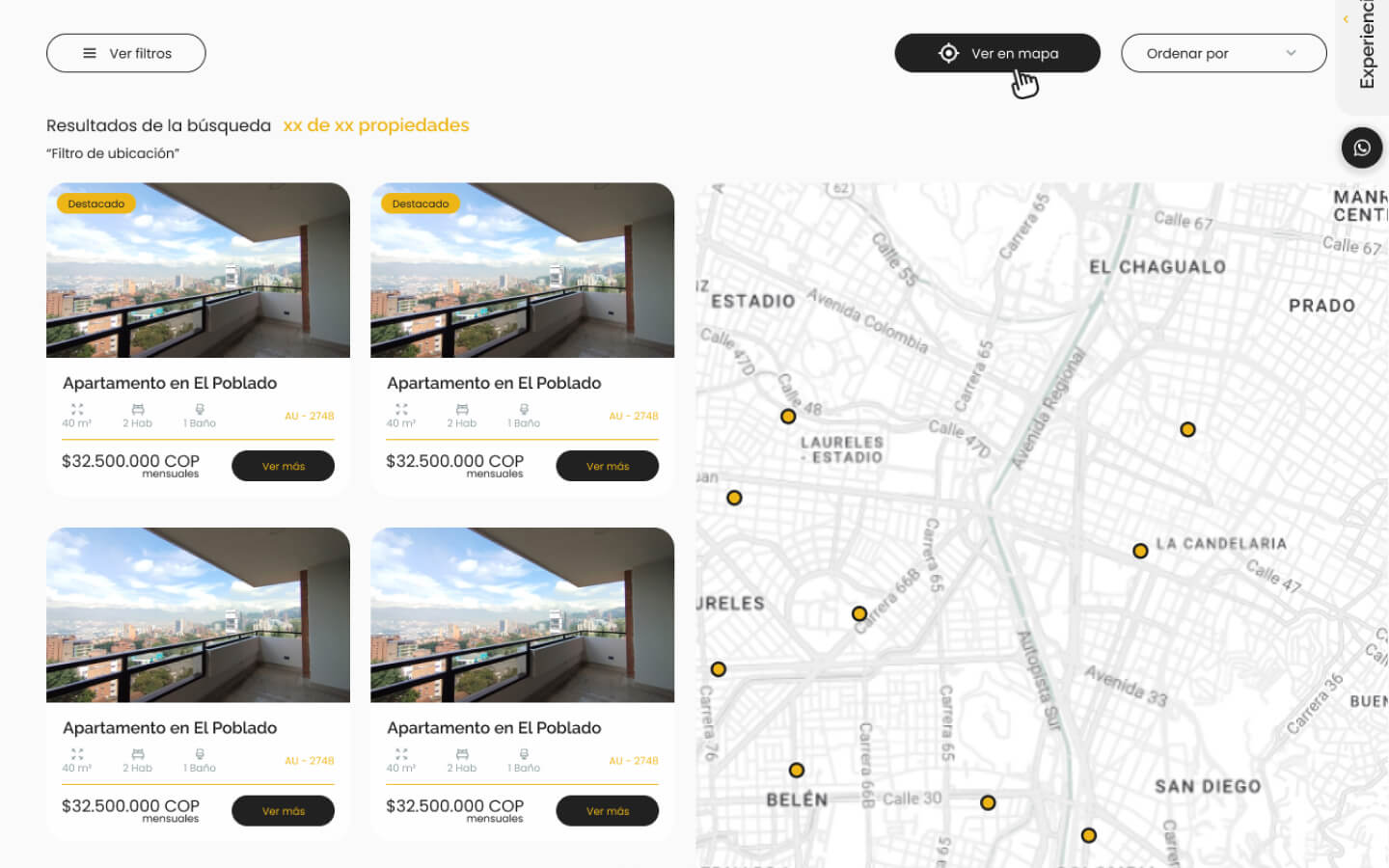Click the 2 Hab bed icon on second card
Image resolution: width=1389 pixels, height=868 pixels.
(x=462, y=409)
